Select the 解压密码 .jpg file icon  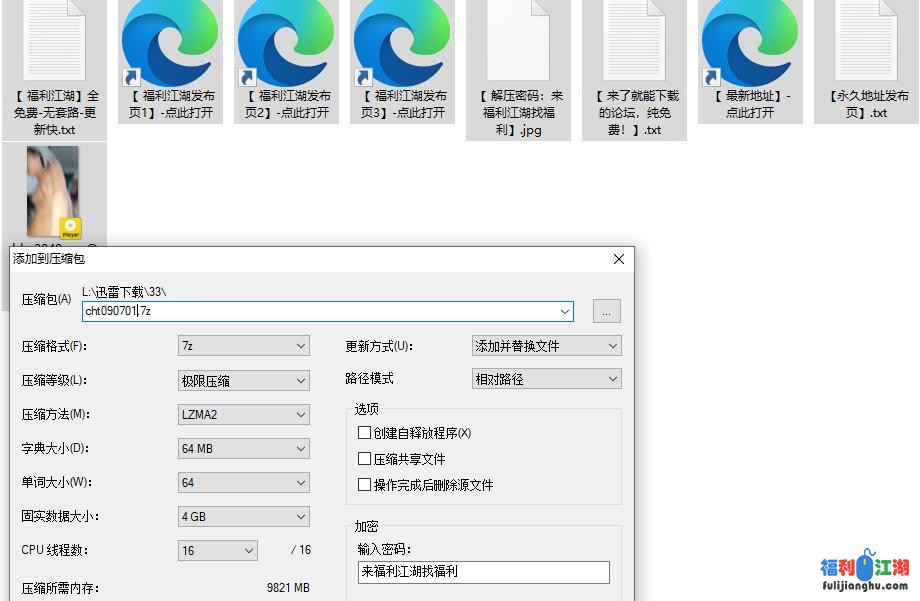tap(518, 45)
